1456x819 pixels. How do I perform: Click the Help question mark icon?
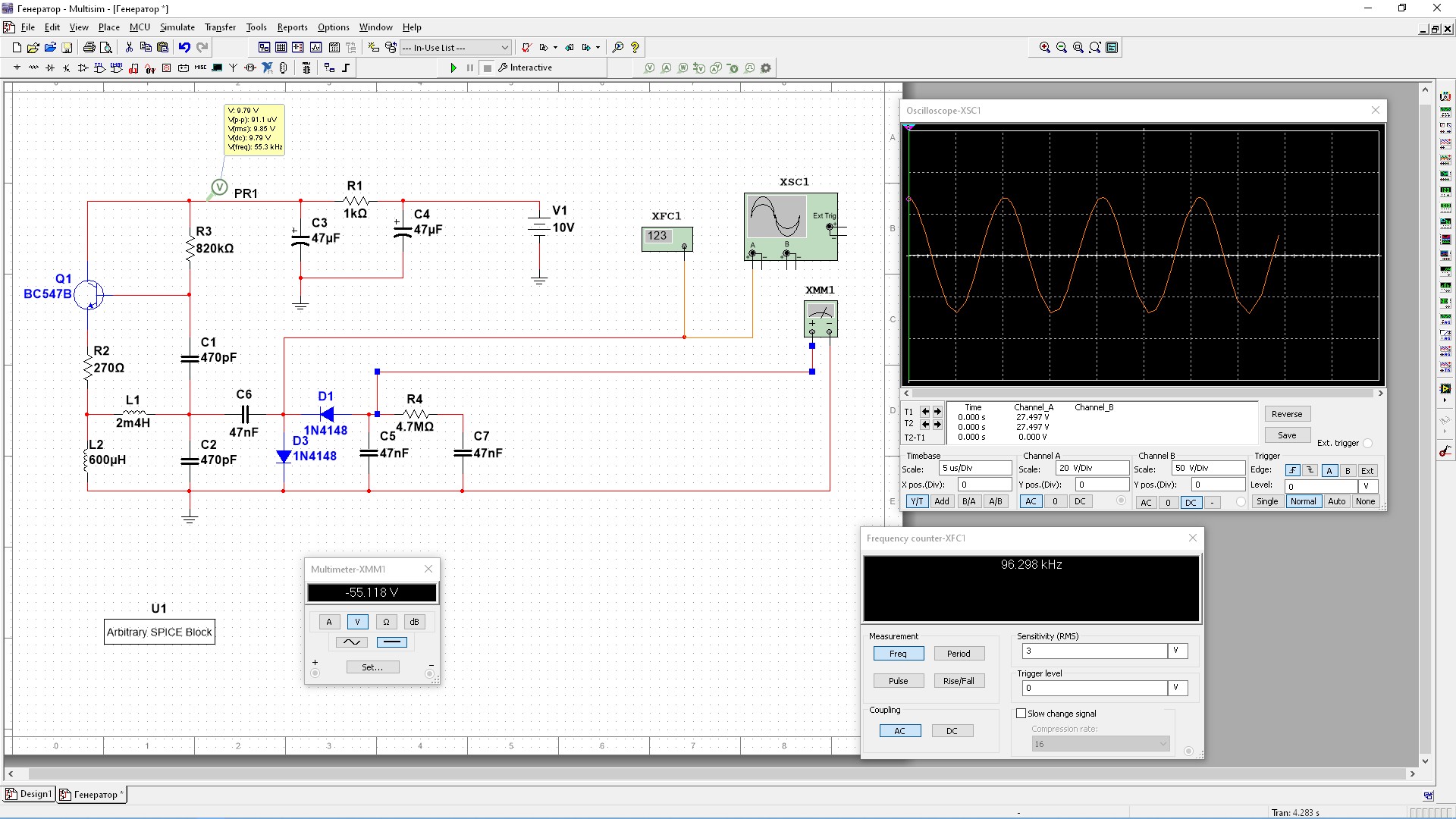pyautogui.click(x=635, y=48)
